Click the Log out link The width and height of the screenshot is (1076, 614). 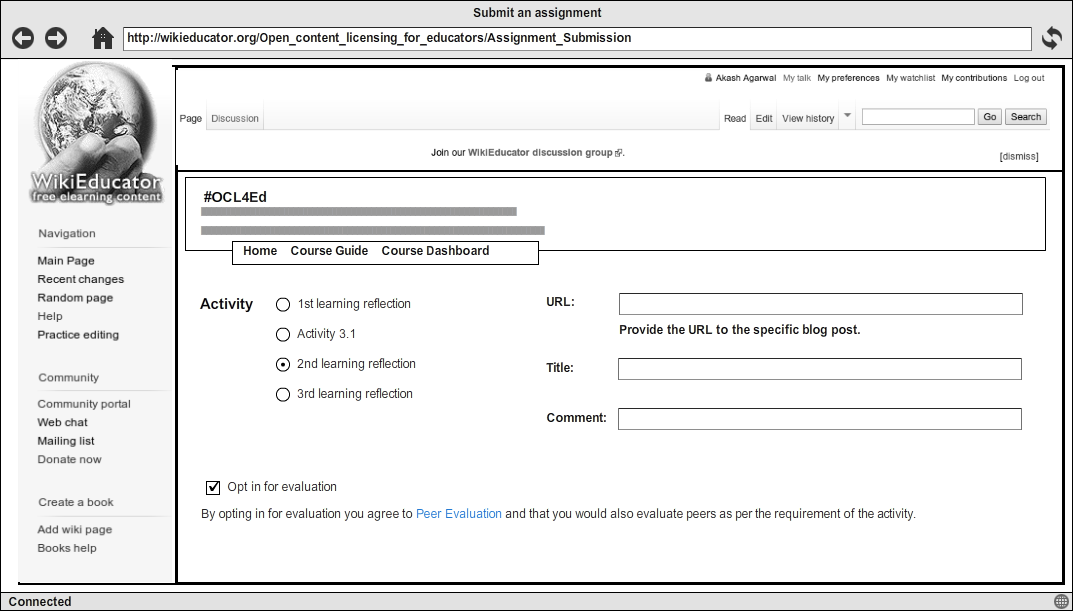[x=1029, y=78]
